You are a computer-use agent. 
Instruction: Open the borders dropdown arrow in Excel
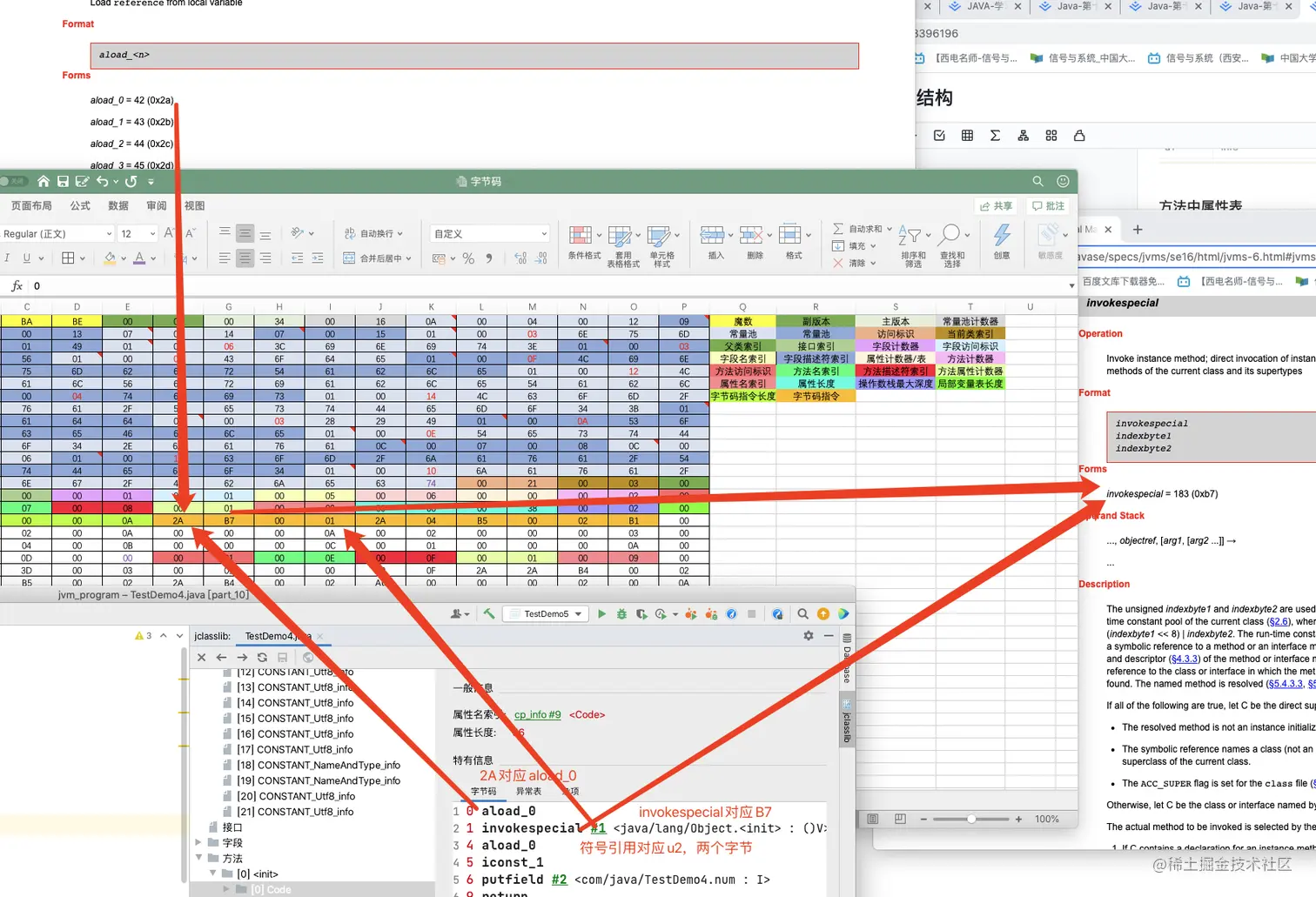click(83, 258)
